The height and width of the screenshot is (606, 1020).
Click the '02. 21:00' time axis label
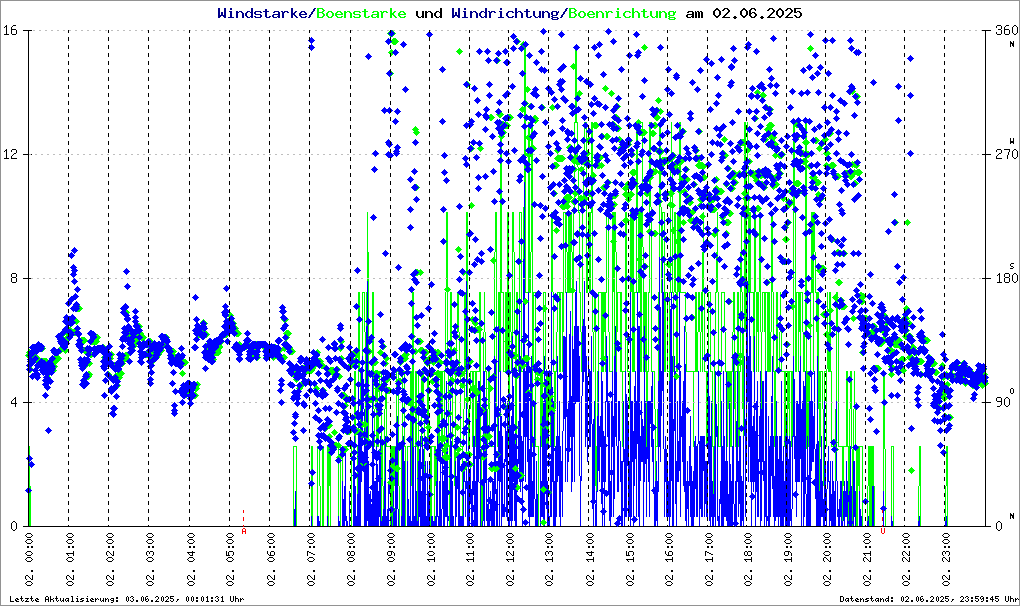click(867, 559)
